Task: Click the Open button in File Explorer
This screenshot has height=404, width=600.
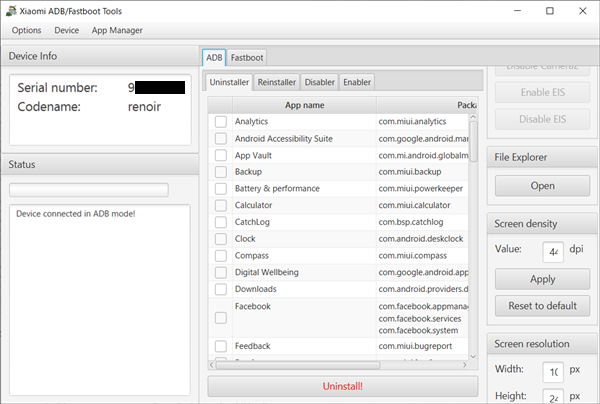Action: point(542,186)
